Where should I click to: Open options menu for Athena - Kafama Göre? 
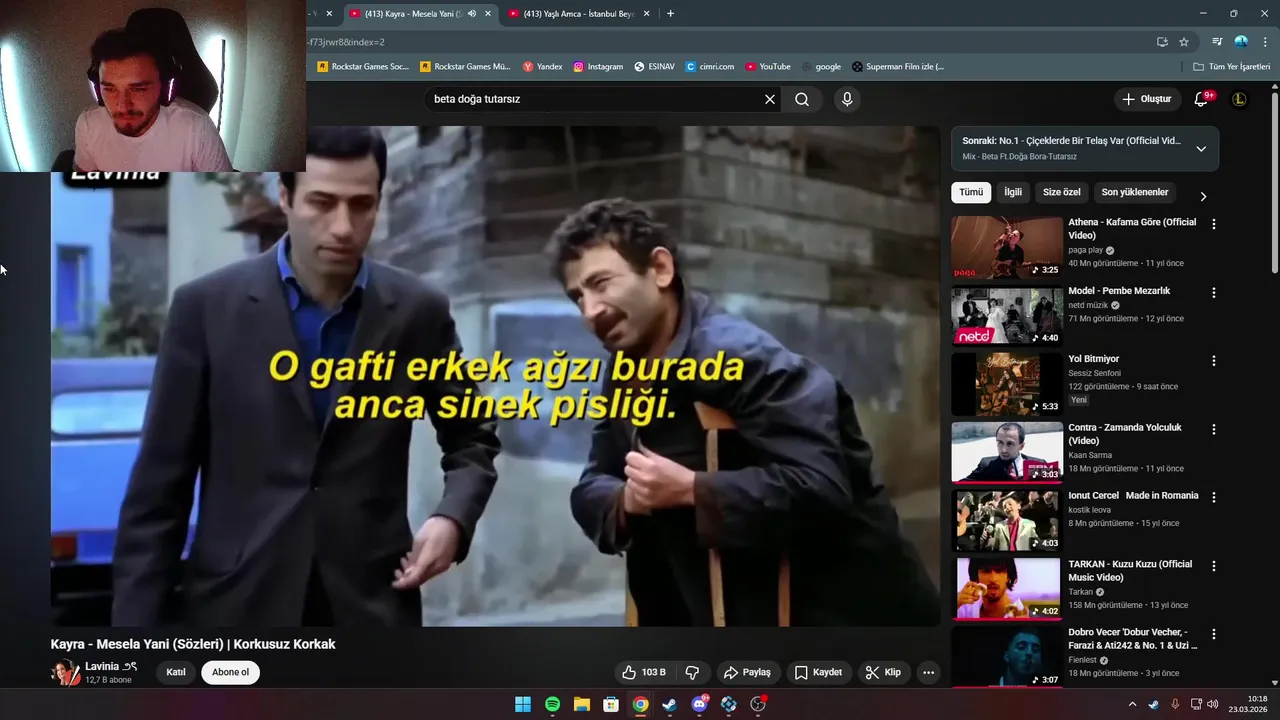coord(1214,224)
